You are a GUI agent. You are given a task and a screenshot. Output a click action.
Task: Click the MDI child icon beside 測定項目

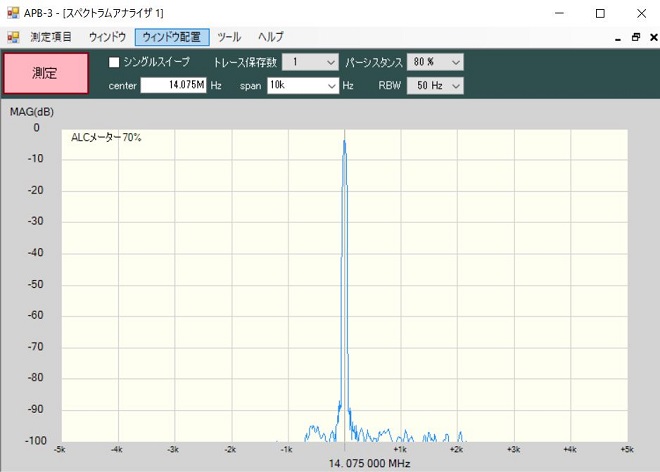pos(13,37)
